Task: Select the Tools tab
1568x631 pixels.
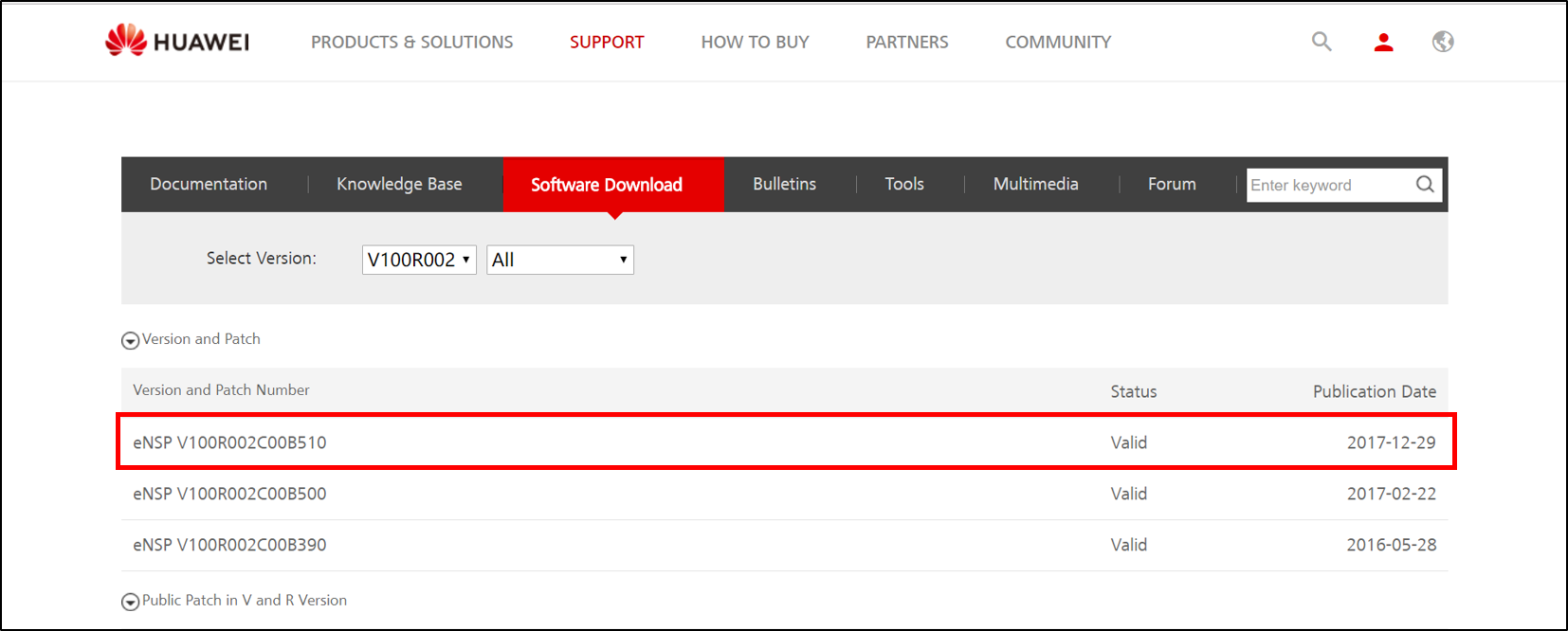Action: (x=904, y=184)
